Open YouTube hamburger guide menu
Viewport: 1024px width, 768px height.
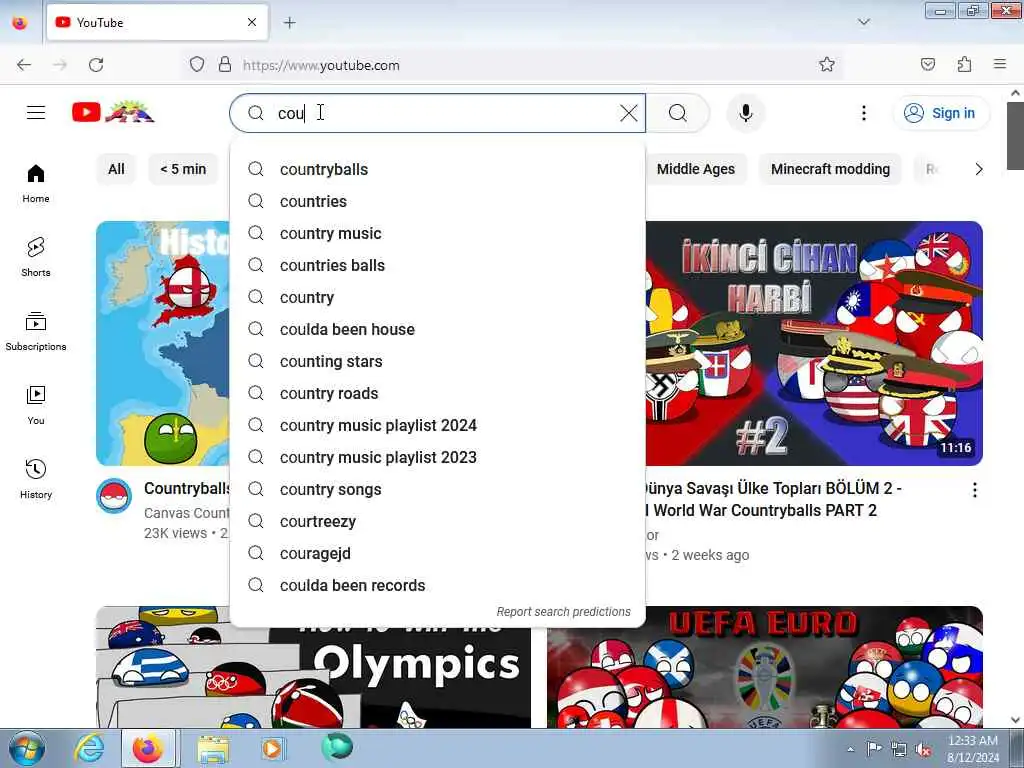click(36, 113)
